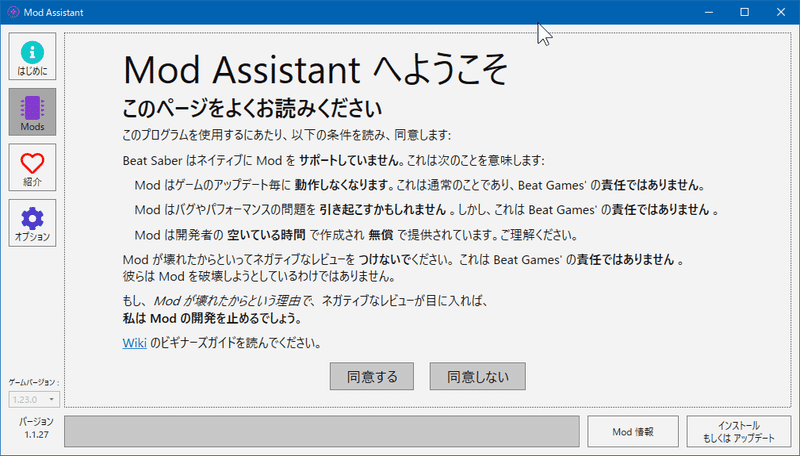Click the '私は Mod の開発を止めるでしょう。' line
The height and width of the screenshot is (456, 800).
[x=212, y=318]
